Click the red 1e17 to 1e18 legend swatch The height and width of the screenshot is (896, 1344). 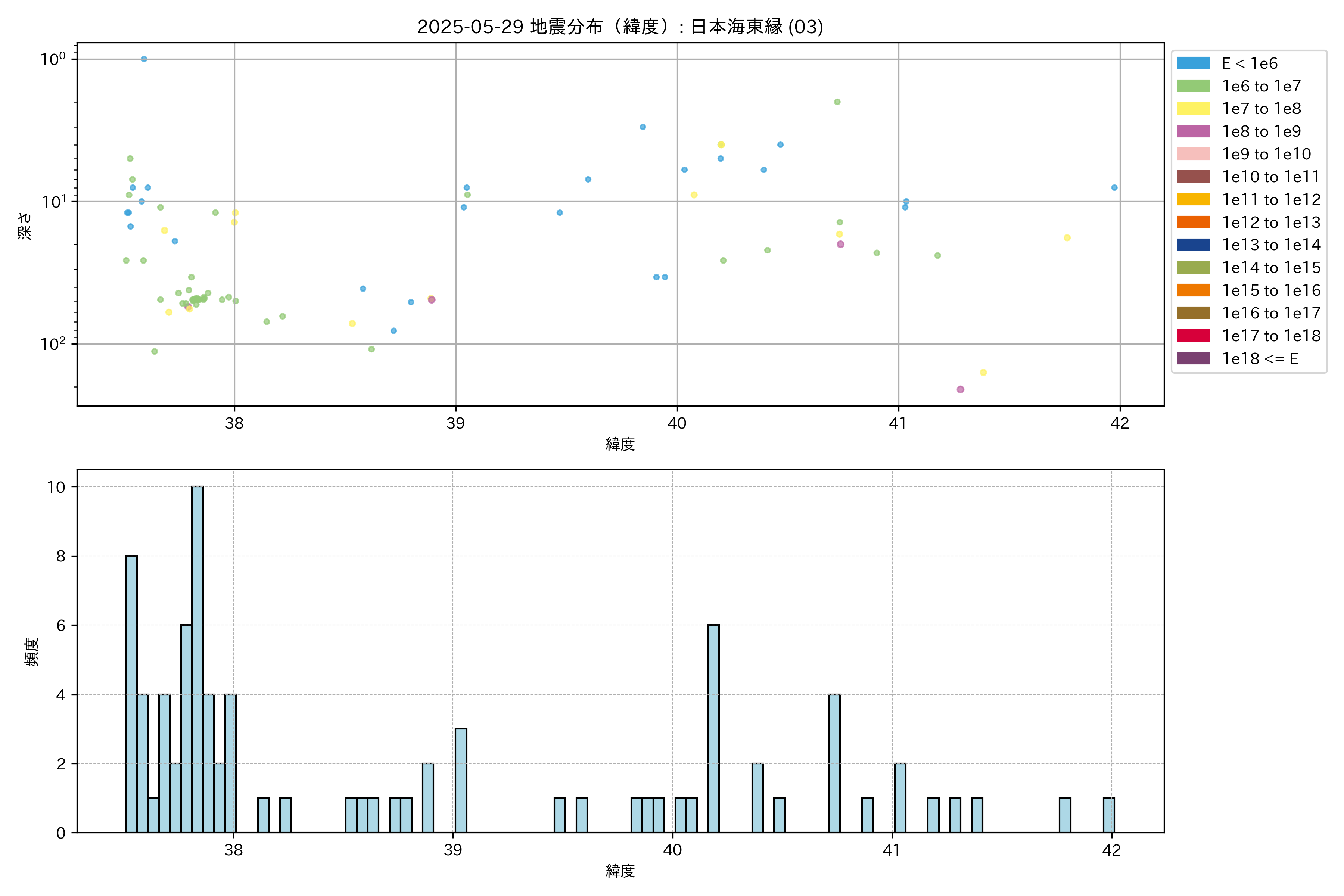[x=1192, y=336]
